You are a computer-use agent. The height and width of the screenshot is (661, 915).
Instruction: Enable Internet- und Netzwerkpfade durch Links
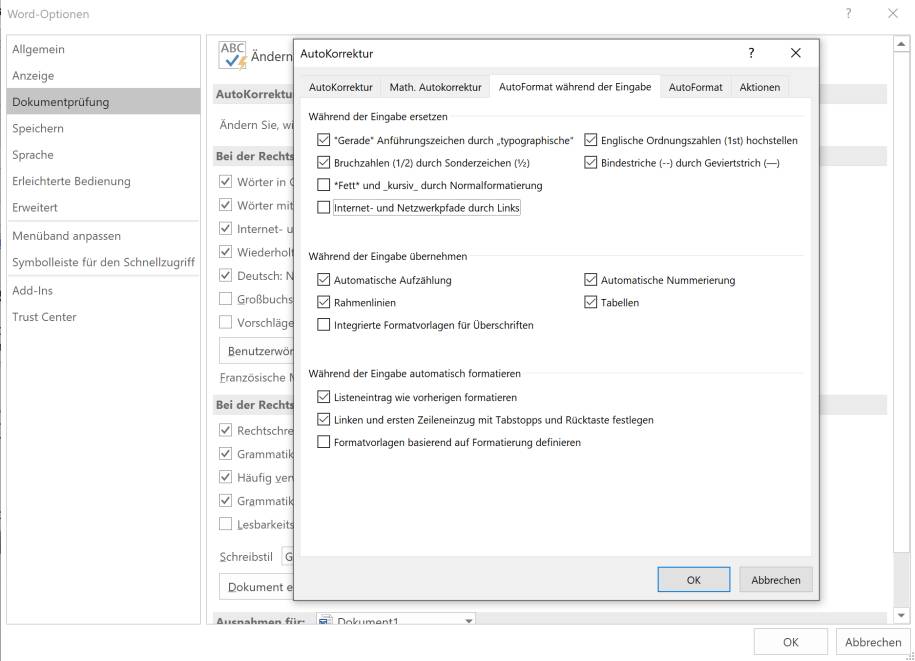(x=323, y=208)
